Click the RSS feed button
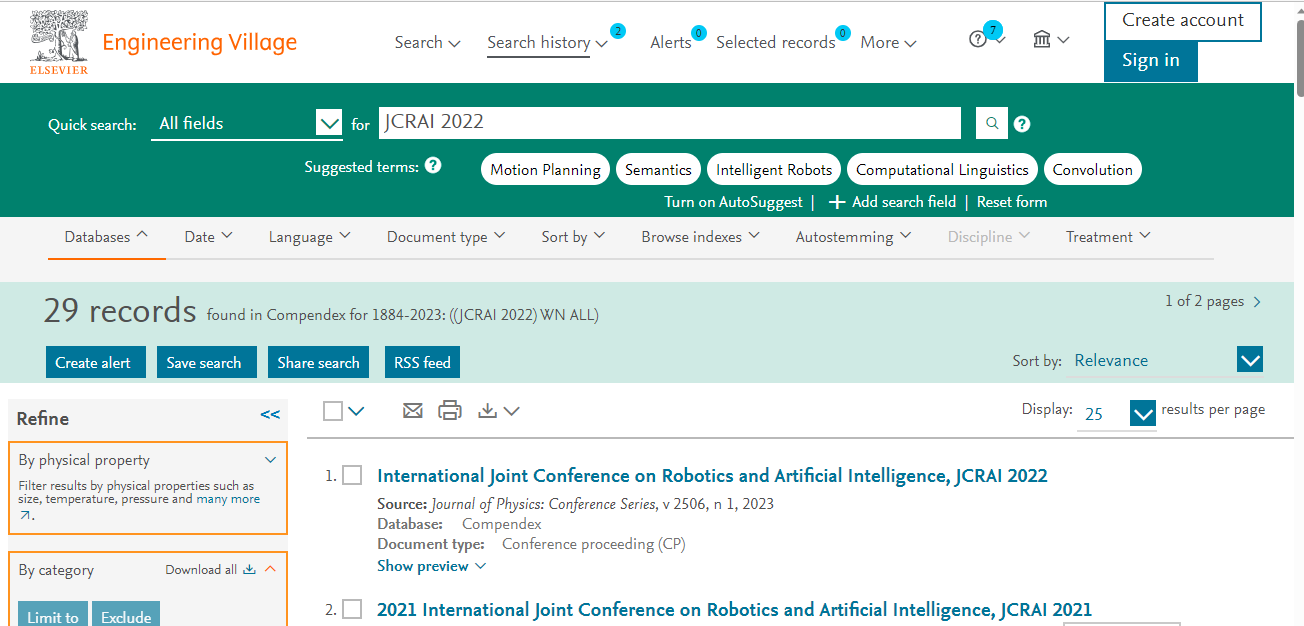This screenshot has width=1304, height=626. tap(422, 362)
